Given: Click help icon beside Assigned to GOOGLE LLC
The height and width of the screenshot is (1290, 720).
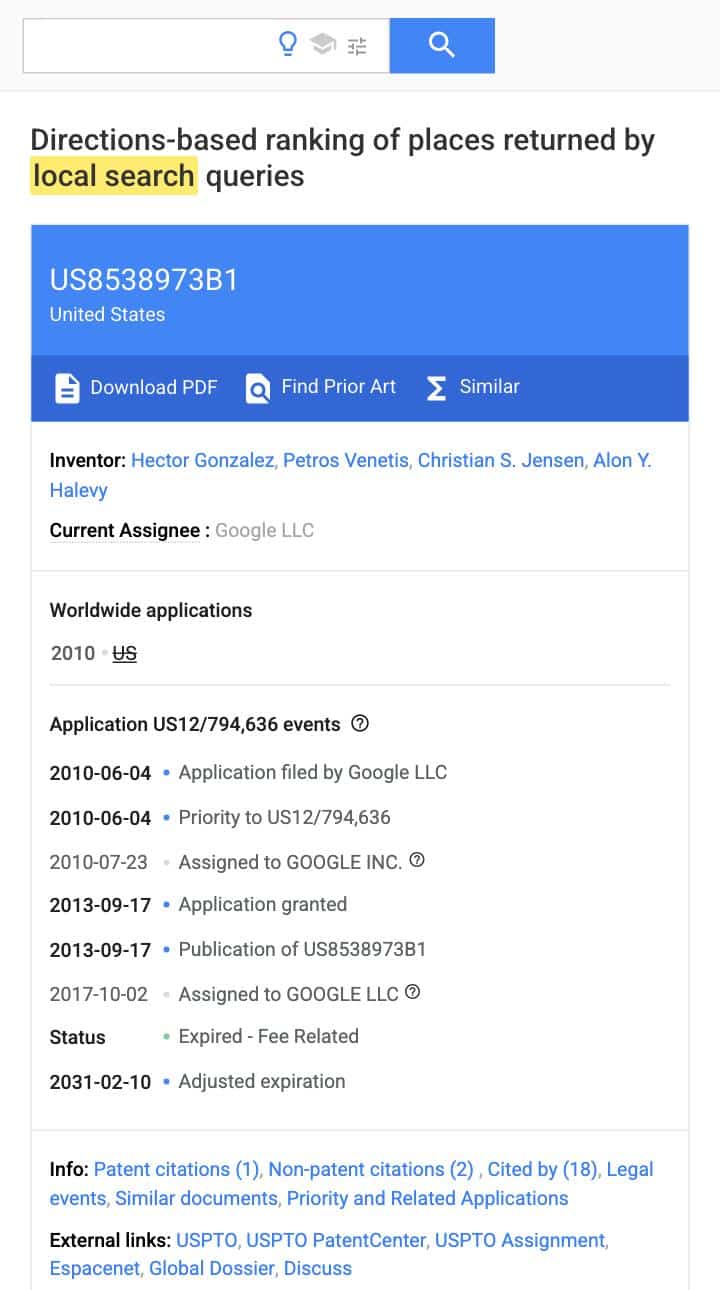Looking at the screenshot, I should click(412, 993).
